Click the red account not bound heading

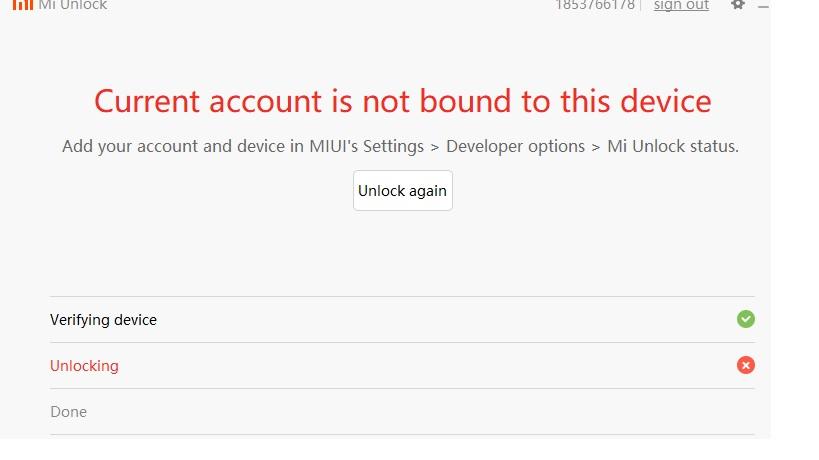[x=402, y=101]
